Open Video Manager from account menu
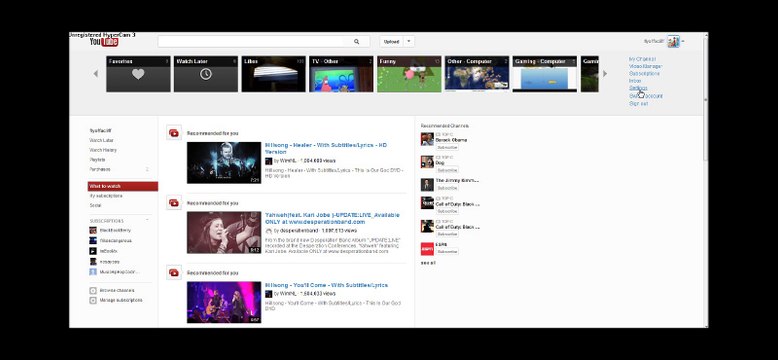 (x=645, y=66)
